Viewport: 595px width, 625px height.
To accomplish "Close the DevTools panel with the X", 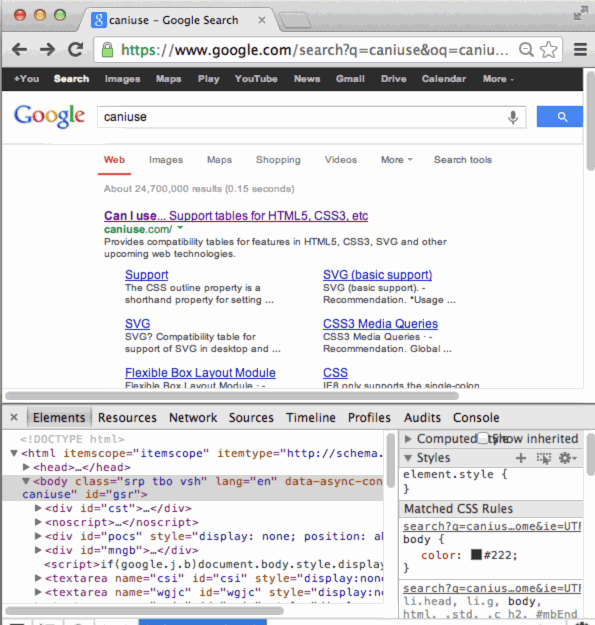I will coord(14,417).
